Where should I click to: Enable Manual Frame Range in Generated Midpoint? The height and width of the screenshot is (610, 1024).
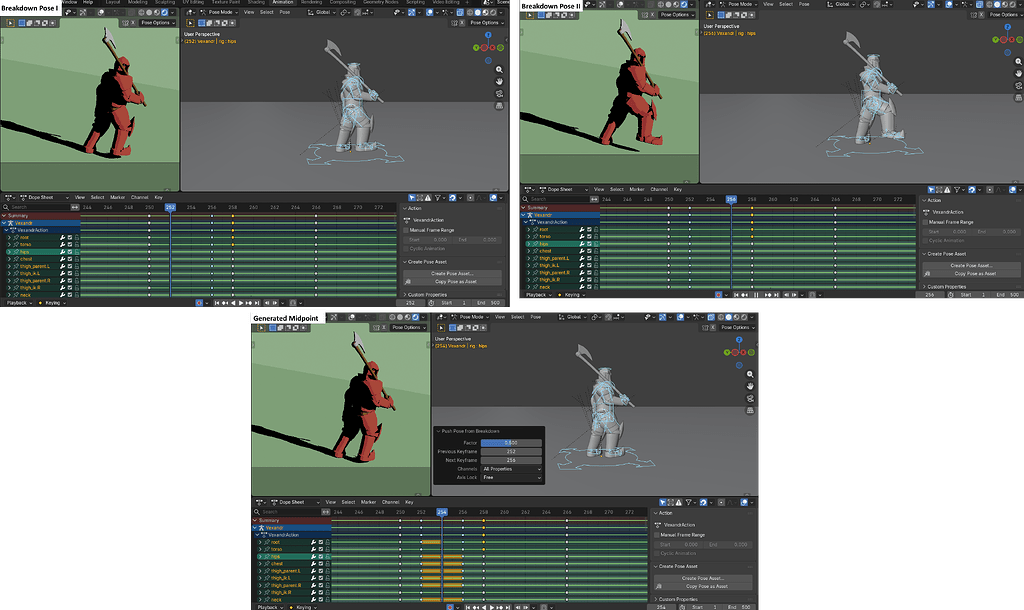tap(656, 535)
